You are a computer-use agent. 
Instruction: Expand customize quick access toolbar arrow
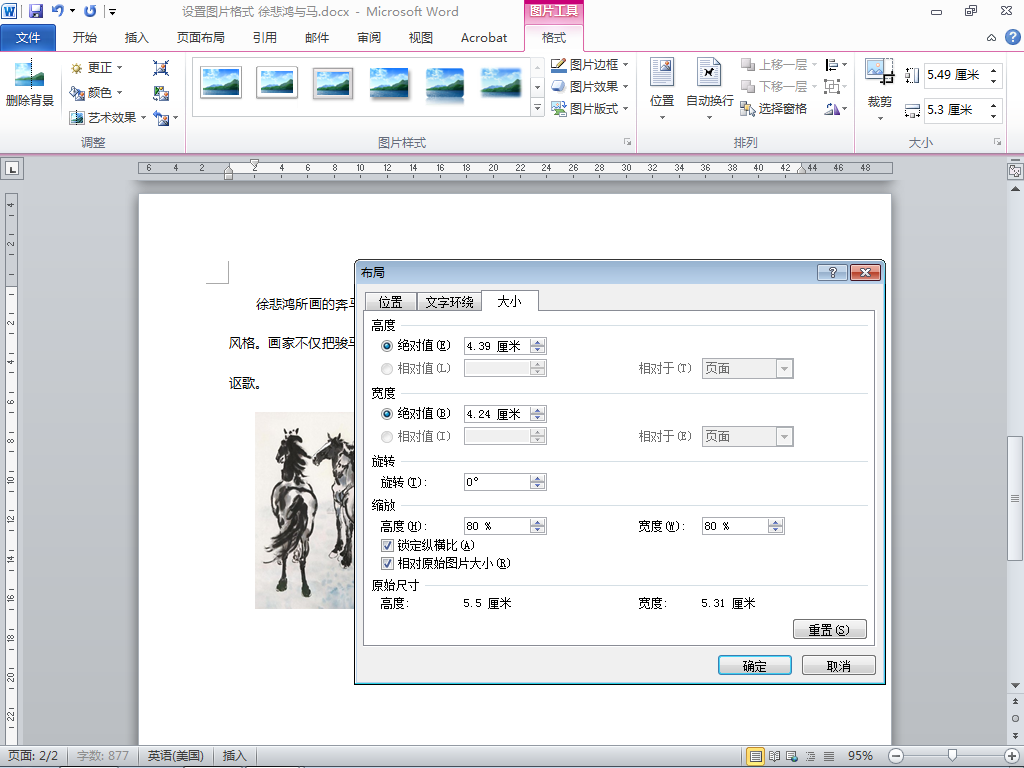(112, 12)
